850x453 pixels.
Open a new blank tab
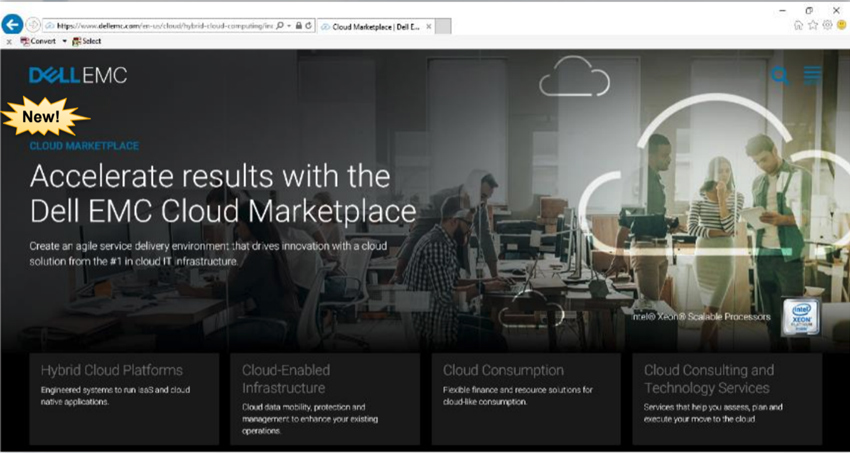(443, 26)
